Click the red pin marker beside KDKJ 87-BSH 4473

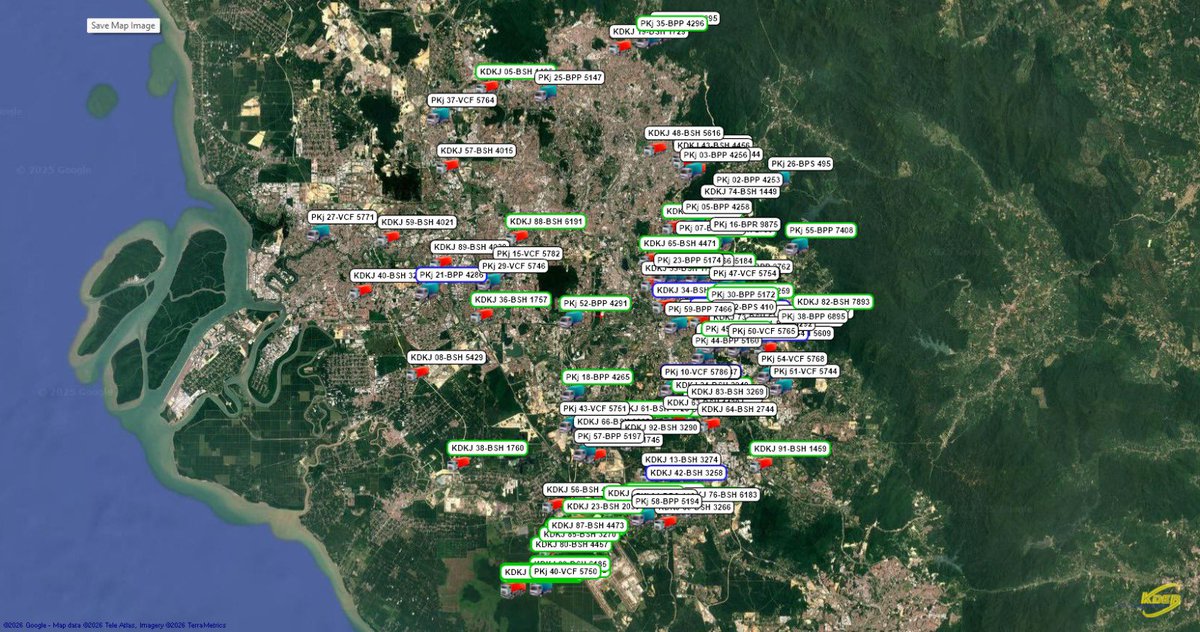(667, 522)
